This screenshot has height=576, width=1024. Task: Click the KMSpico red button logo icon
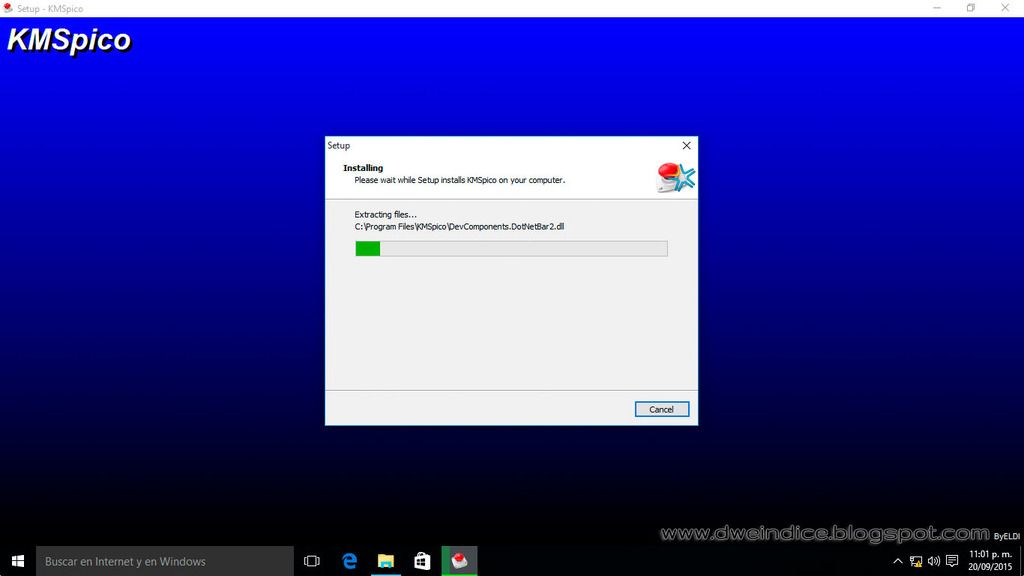(x=674, y=177)
